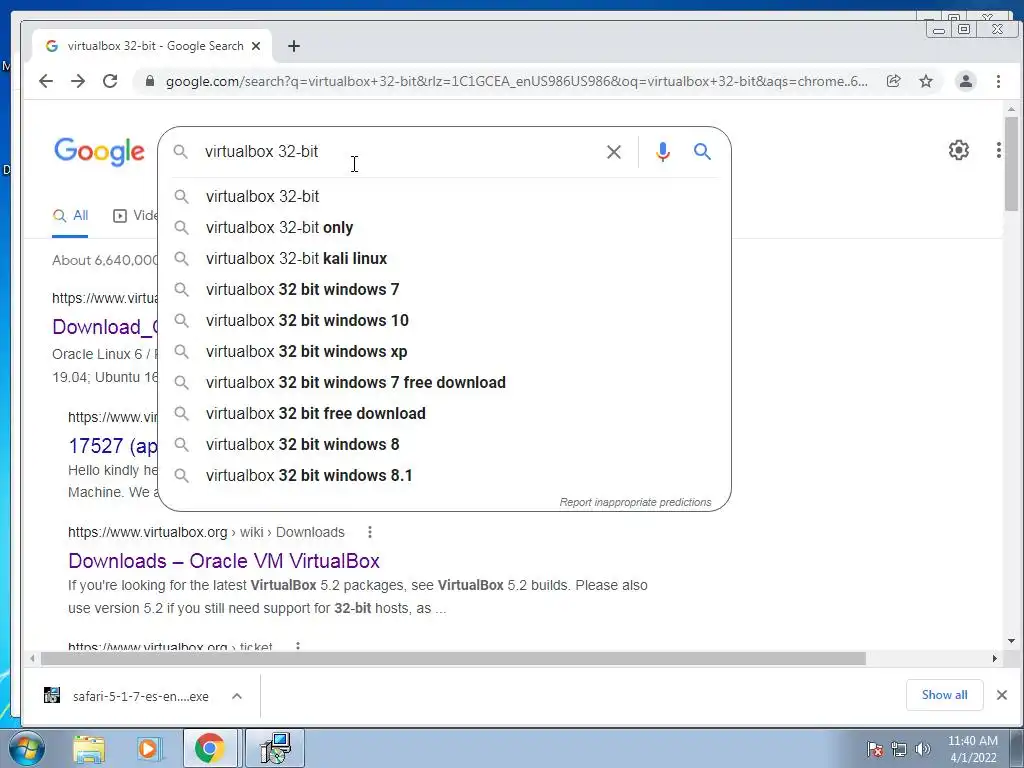The width and height of the screenshot is (1024, 768).
Task: Open Windows Explorer from taskbar
Action: tap(89, 748)
